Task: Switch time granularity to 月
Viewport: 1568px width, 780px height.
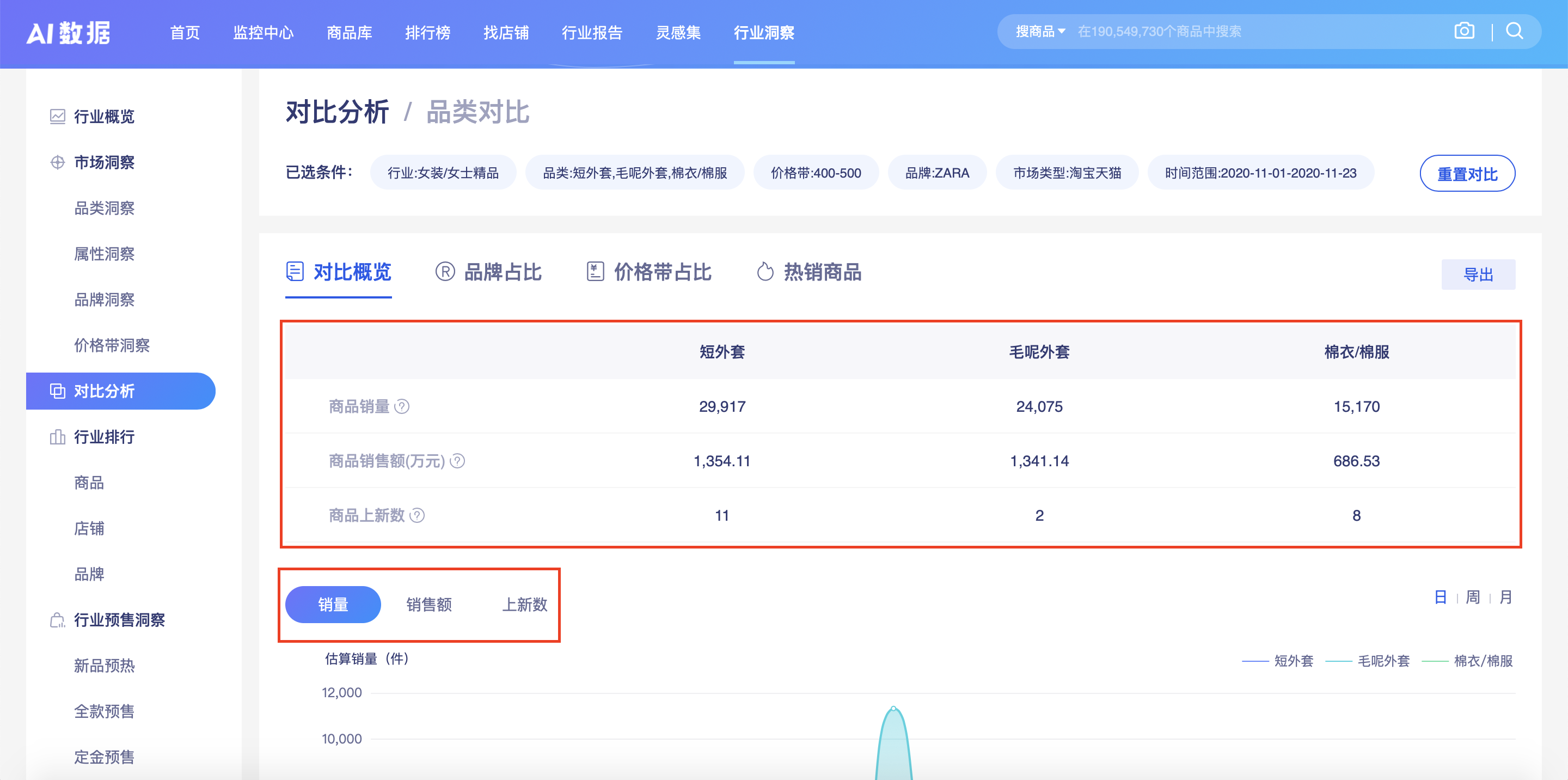Action: pos(1505,598)
